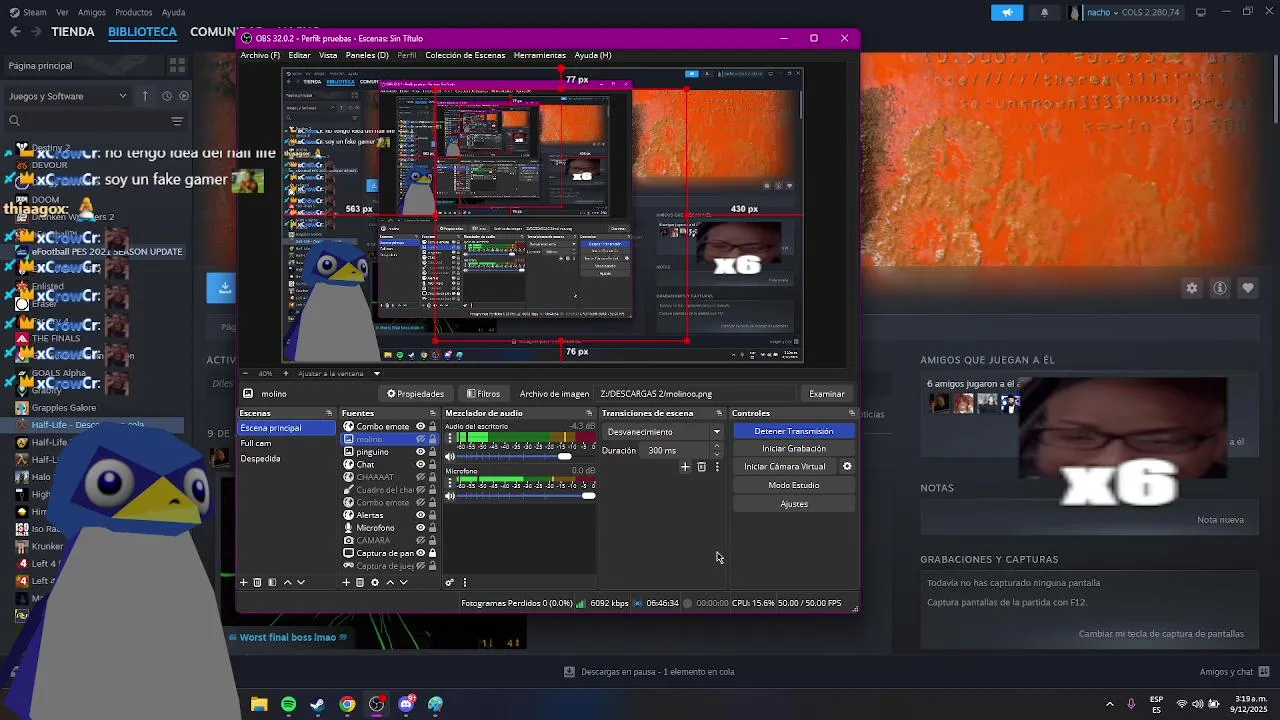Open Discord from the taskbar
The image size is (1280, 720).
click(406, 705)
